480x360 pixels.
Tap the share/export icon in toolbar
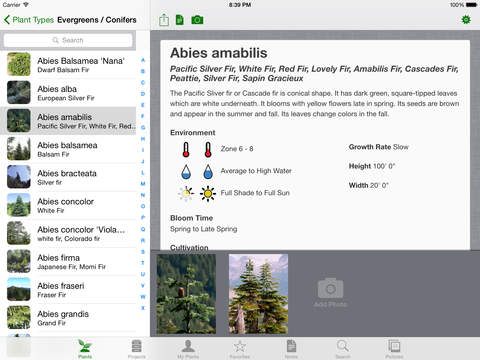164,20
